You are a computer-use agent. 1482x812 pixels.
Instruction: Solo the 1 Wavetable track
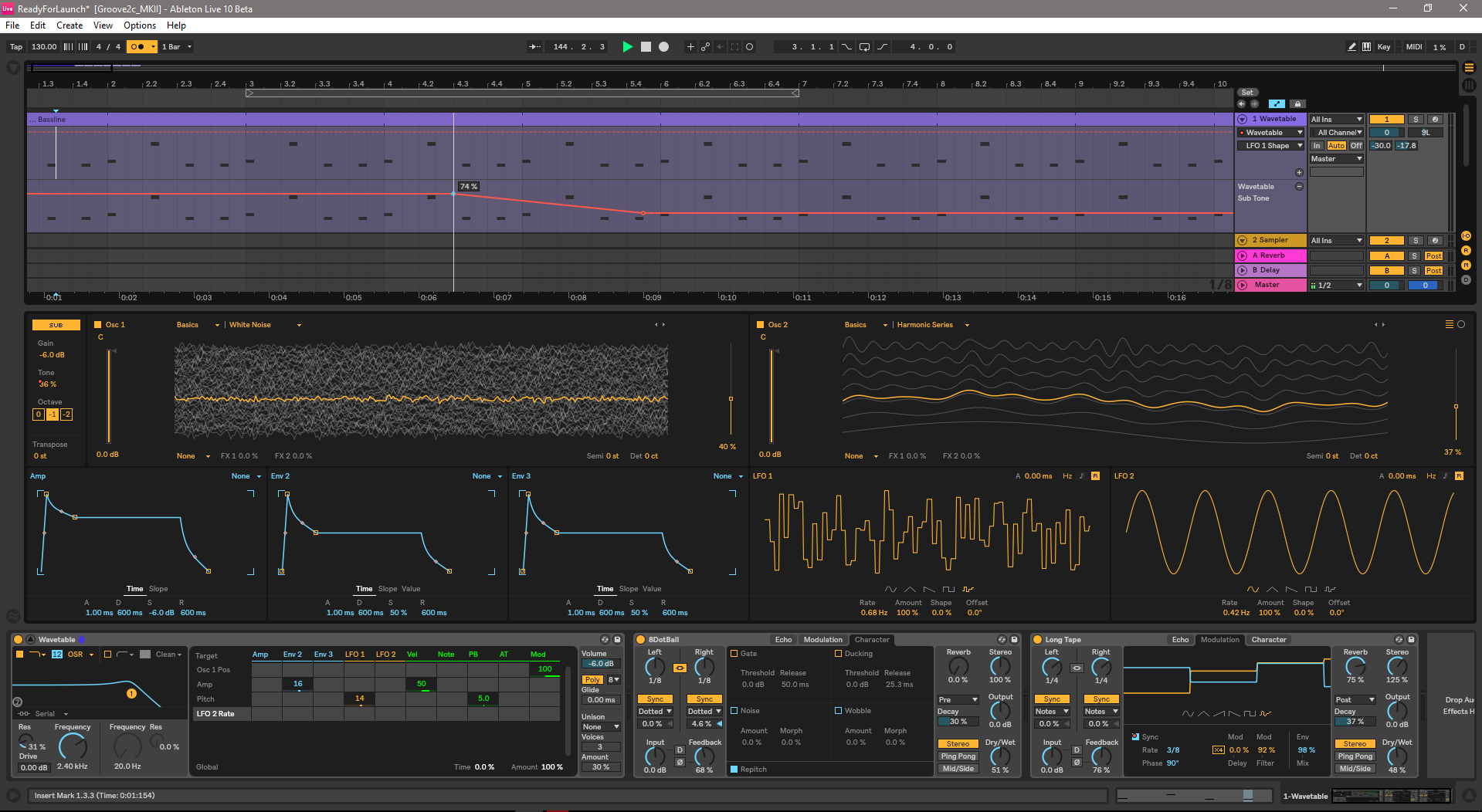coord(1416,119)
